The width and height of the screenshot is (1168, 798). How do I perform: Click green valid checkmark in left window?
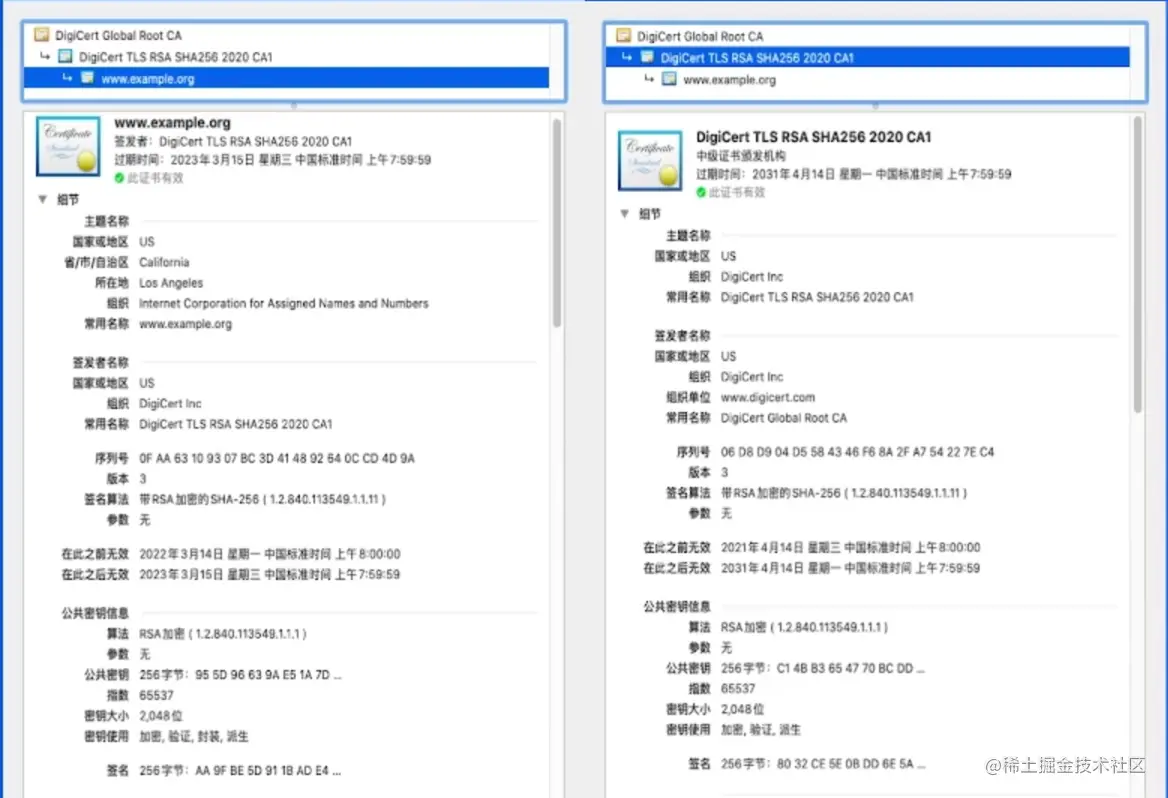[119, 178]
